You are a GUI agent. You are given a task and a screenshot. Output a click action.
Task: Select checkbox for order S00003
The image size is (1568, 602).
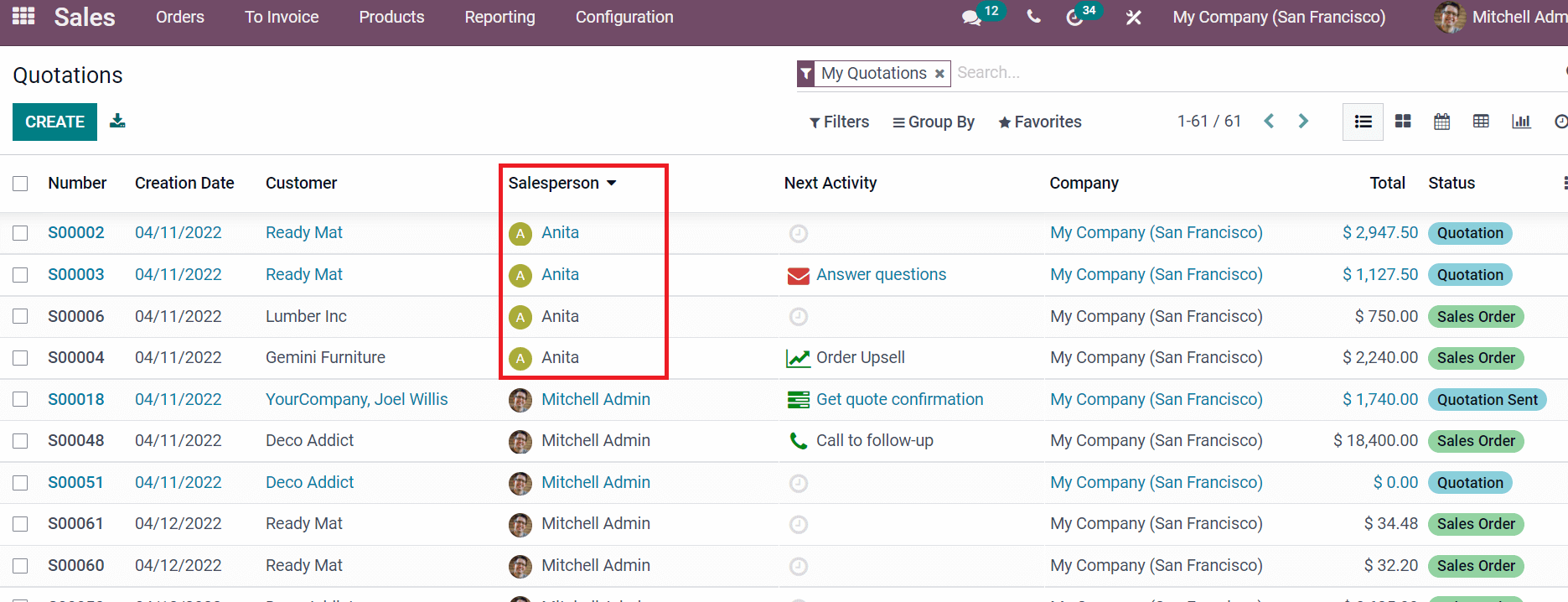pyautogui.click(x=21, y=275)
